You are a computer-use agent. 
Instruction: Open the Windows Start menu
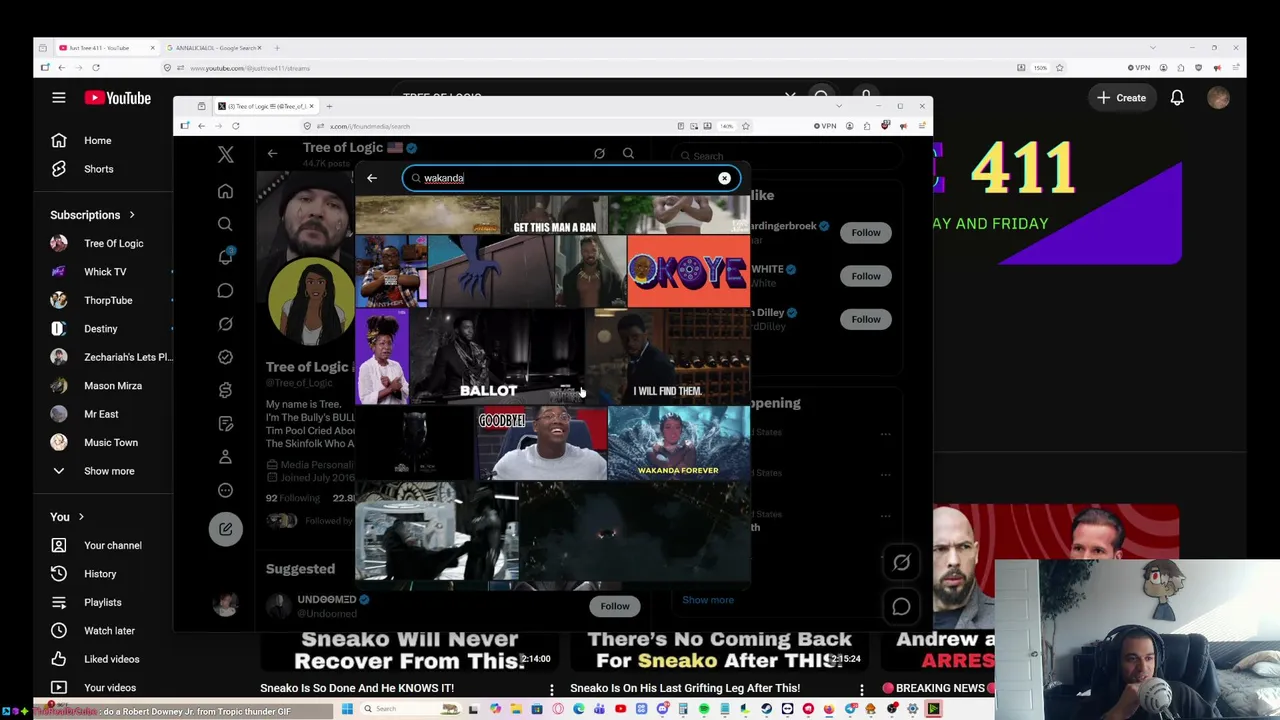coord(346,709)
